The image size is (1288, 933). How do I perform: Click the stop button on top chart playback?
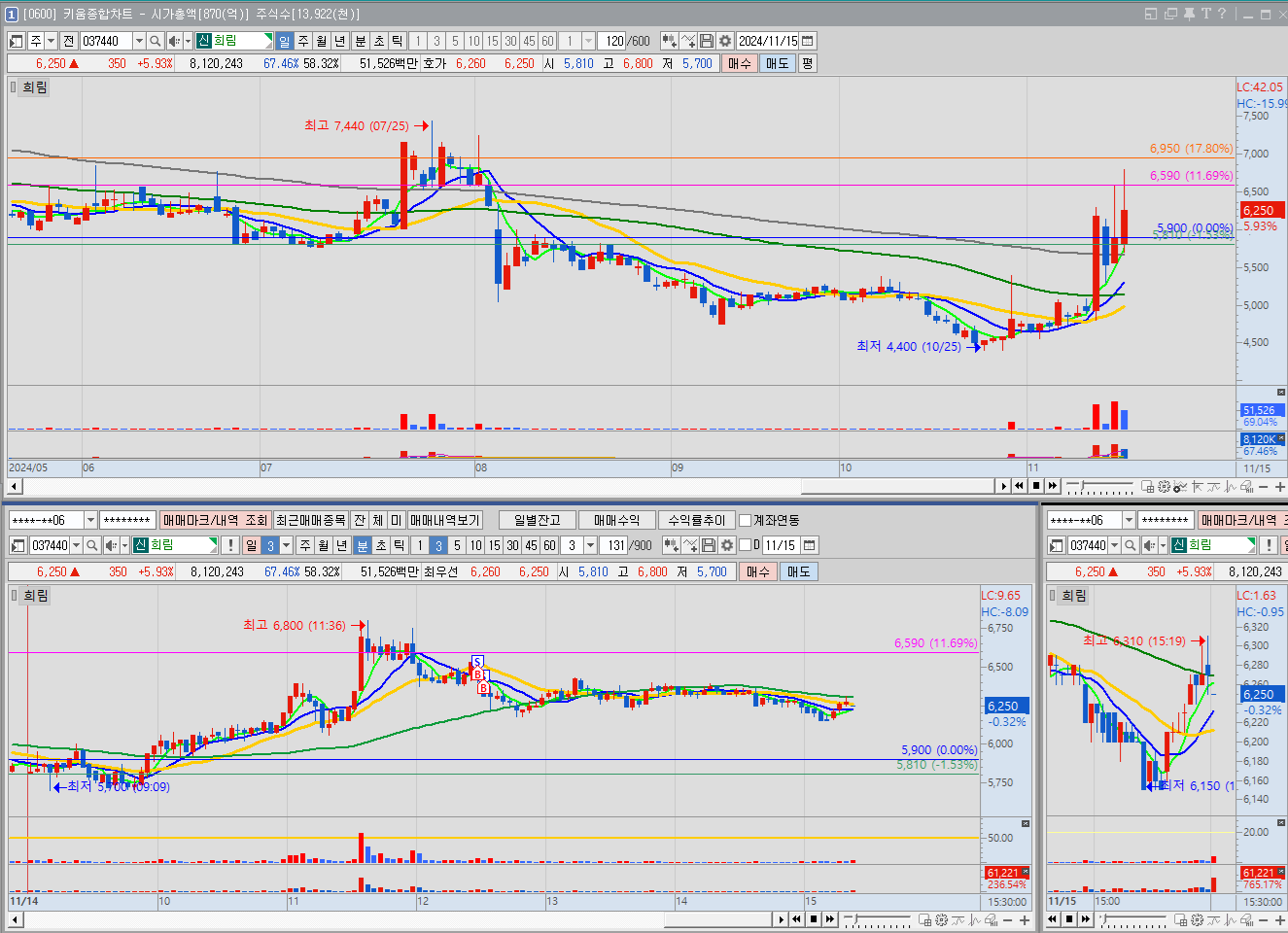(x=1036, y=485)
